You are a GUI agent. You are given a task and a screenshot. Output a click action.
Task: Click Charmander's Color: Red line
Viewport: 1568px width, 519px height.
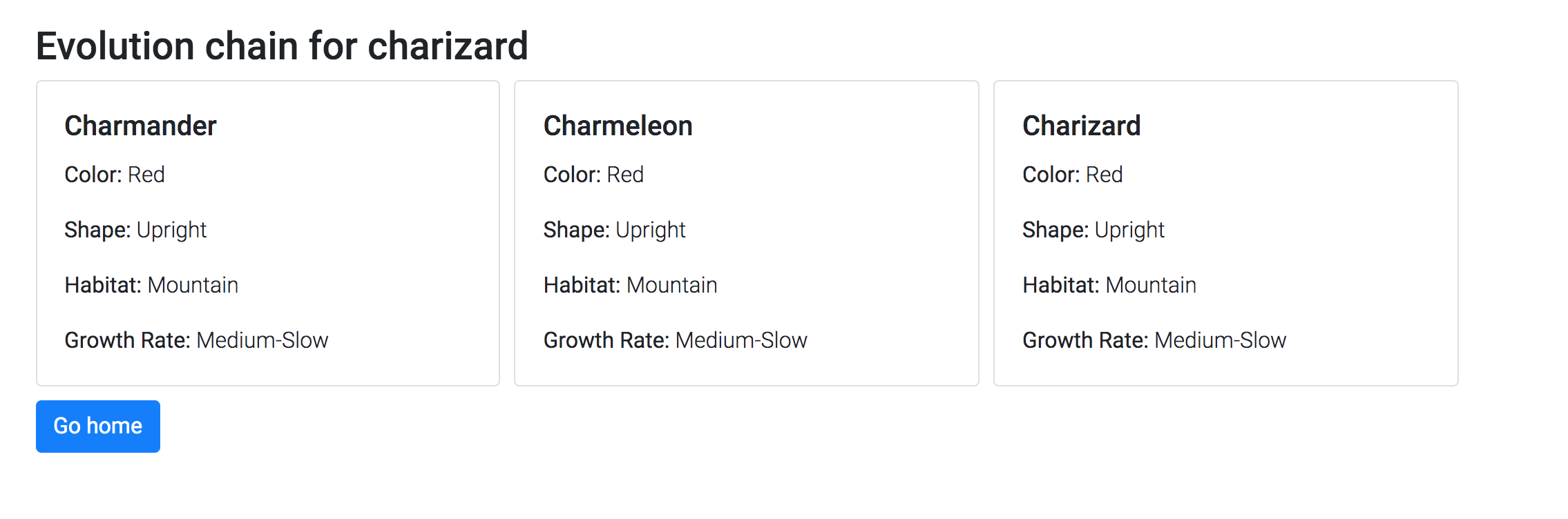click(x=115, y=175)
